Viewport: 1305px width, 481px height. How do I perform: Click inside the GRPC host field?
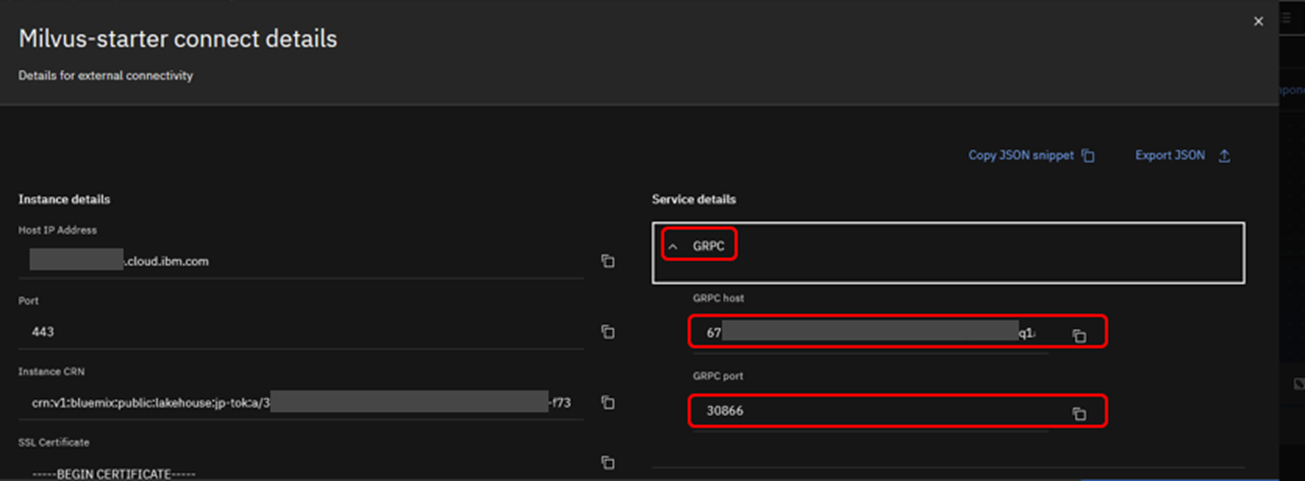870,332
